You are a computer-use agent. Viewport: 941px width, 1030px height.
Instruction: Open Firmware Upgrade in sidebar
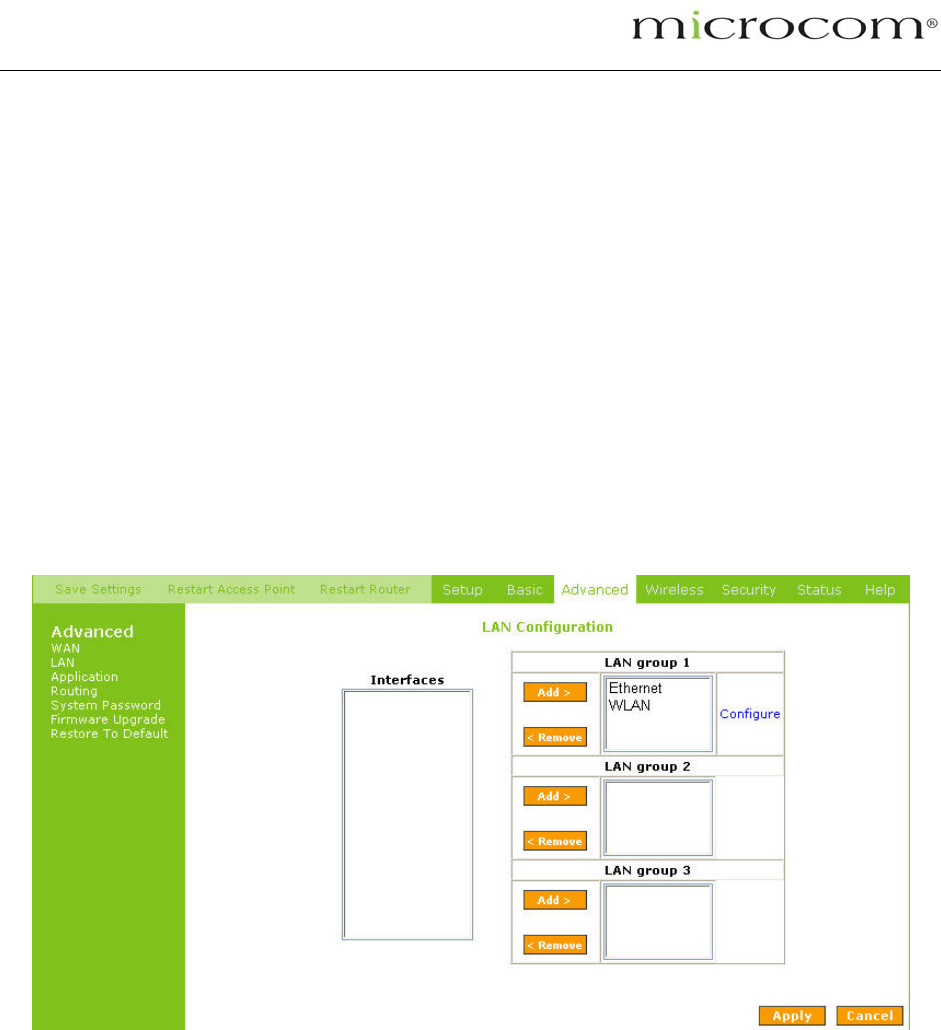[x=108, y=720]
